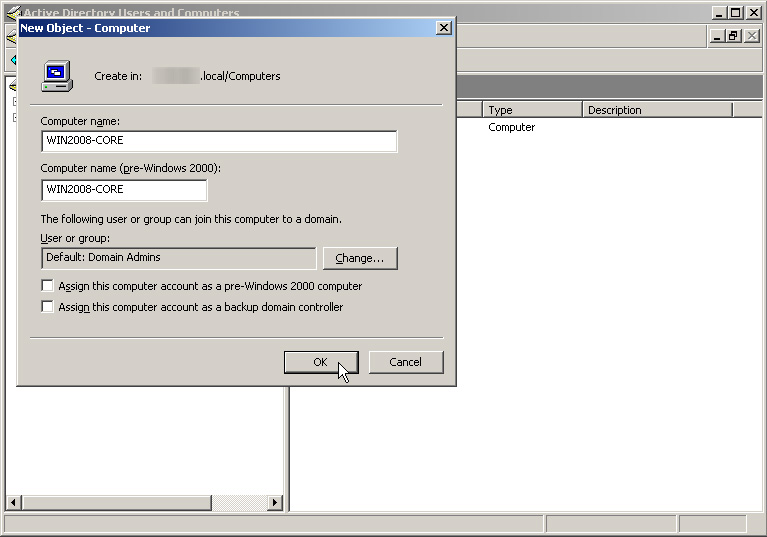Maximize the Active Directory Users and Computers window

(736, 13)
